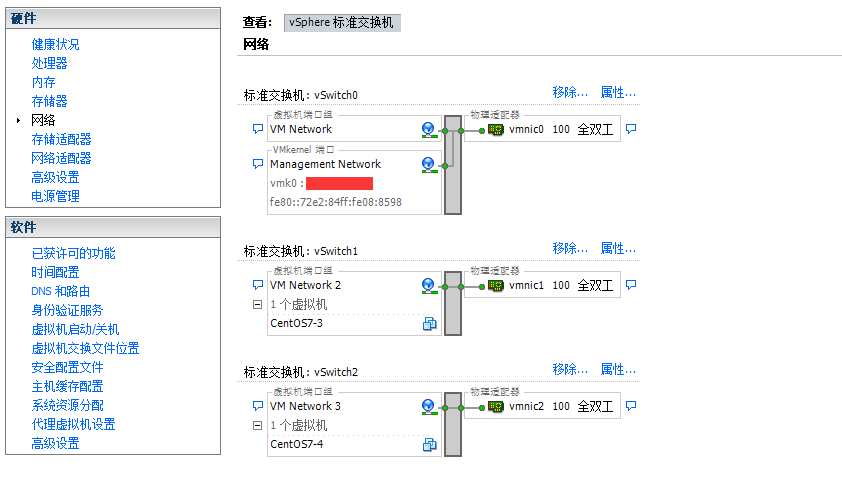Open 存储适配器 in hardware list

tap(61, 139)
